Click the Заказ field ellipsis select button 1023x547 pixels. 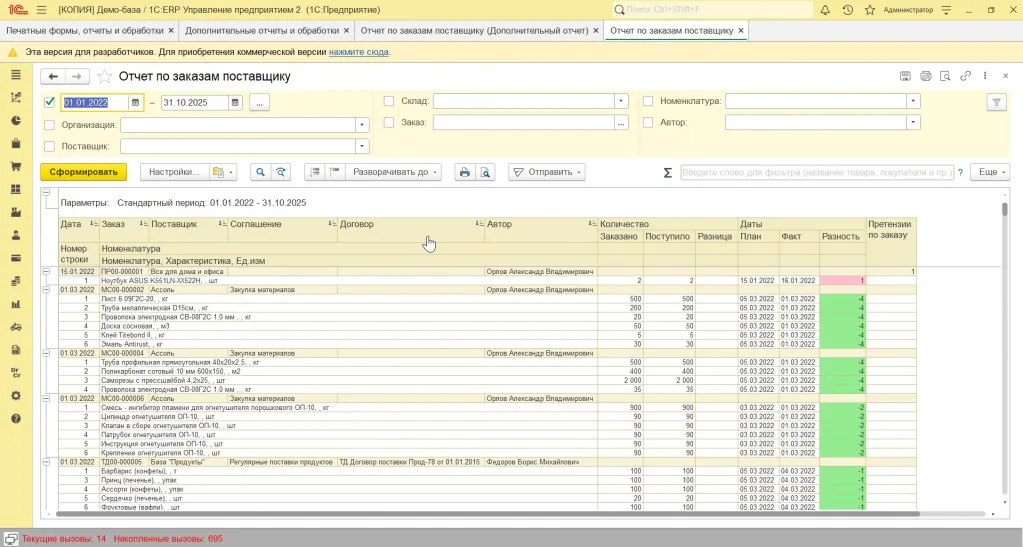[621, 122]
